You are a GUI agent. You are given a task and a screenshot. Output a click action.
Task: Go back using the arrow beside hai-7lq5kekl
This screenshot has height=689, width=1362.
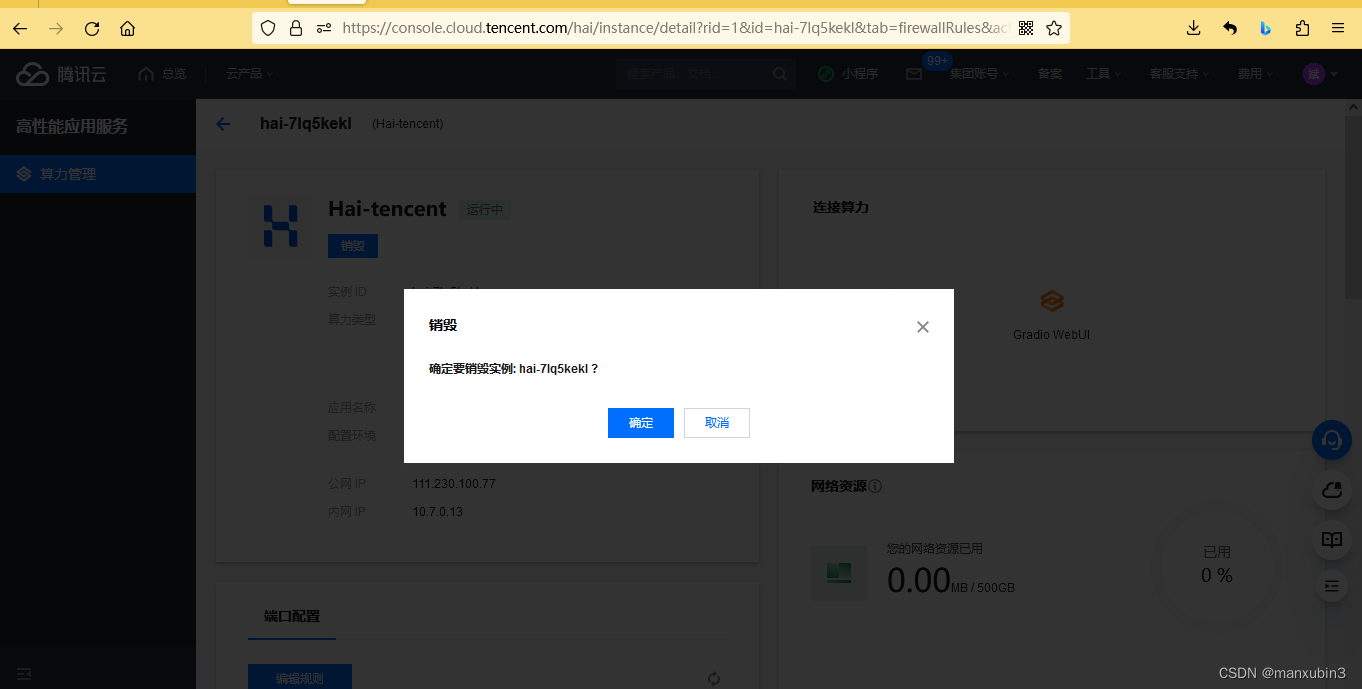223,124
